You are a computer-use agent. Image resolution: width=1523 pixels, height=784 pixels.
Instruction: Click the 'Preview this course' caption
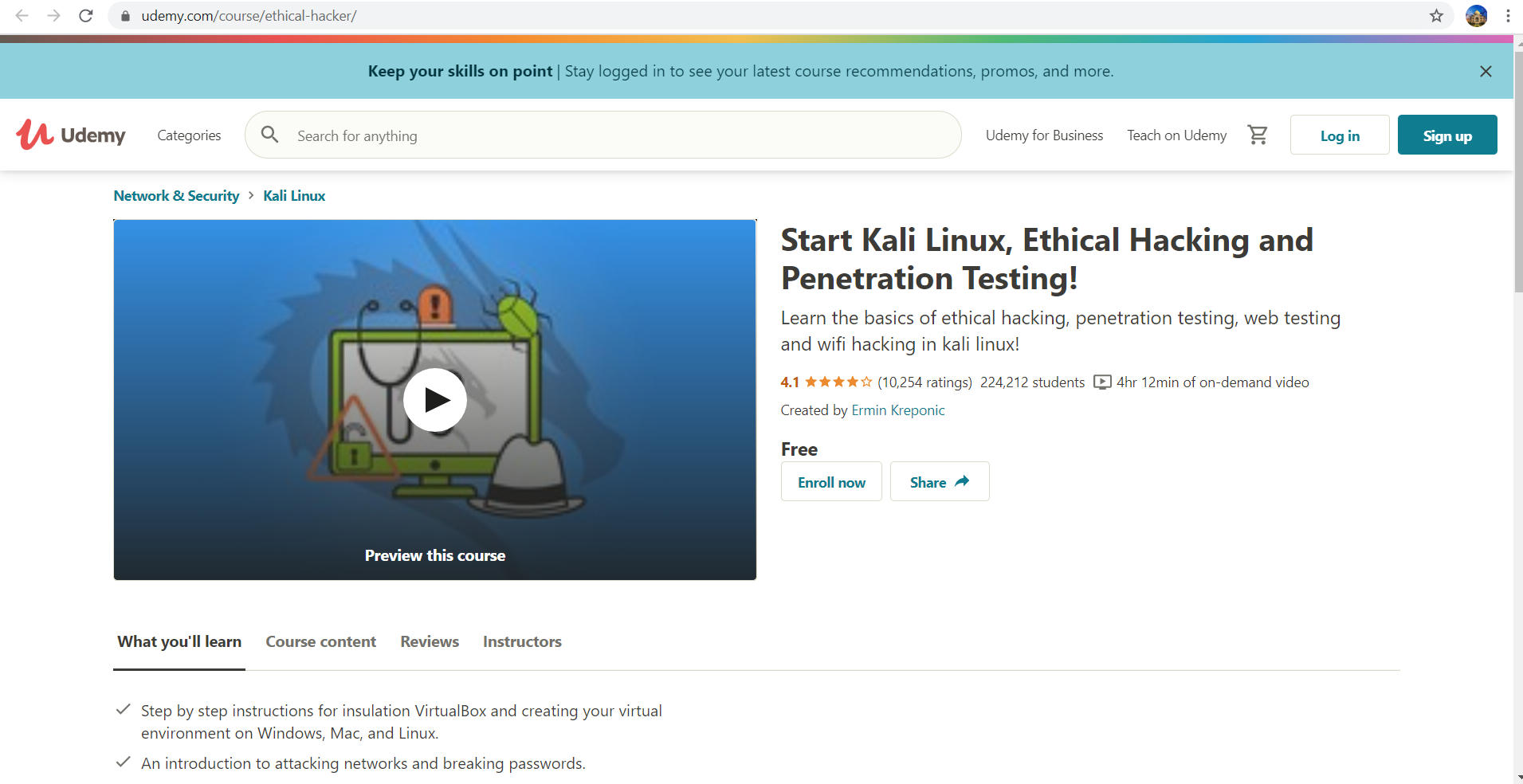pyautogui.click(x=435, y=555)
